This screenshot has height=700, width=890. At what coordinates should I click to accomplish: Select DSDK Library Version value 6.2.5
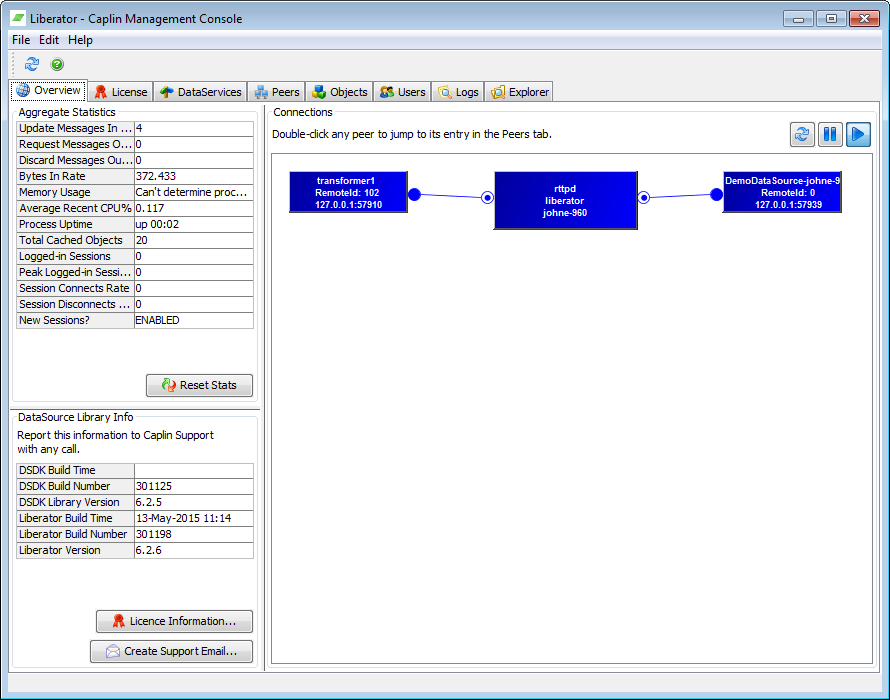(x=194, y=502)
